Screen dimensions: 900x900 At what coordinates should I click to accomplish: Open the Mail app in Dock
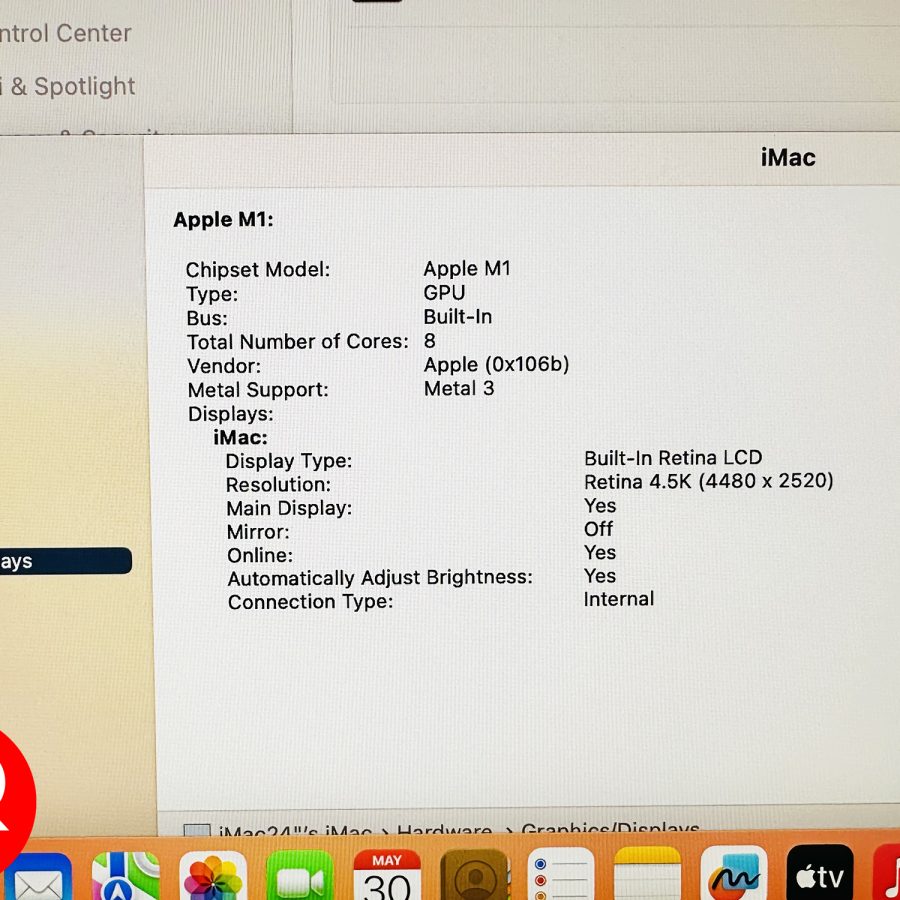point(36,878)
